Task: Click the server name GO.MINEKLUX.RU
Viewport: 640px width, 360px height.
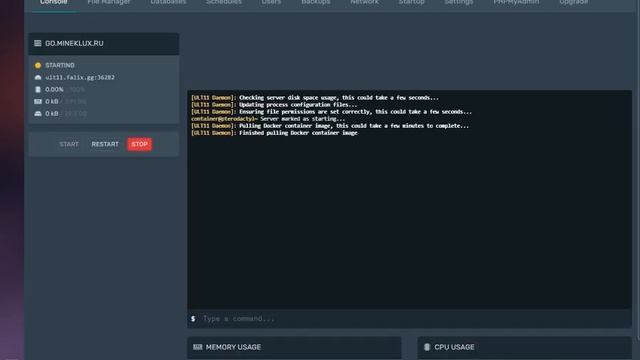Action: click(x=74, y=43)
